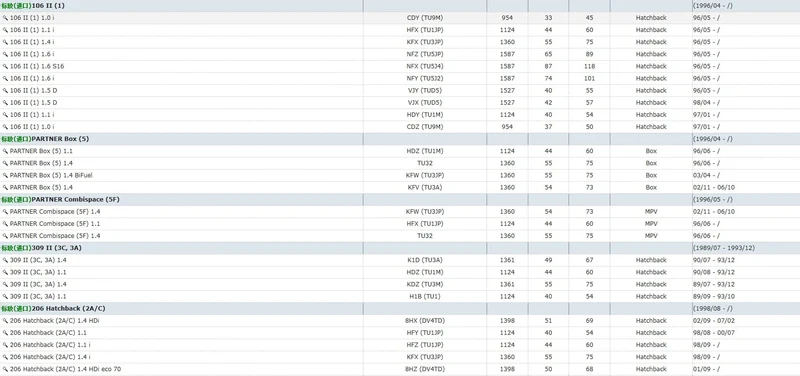
Task: Click magnifier icon on 206 Hatchback HFY (TU1JP) row
Action: pos(5,333)
